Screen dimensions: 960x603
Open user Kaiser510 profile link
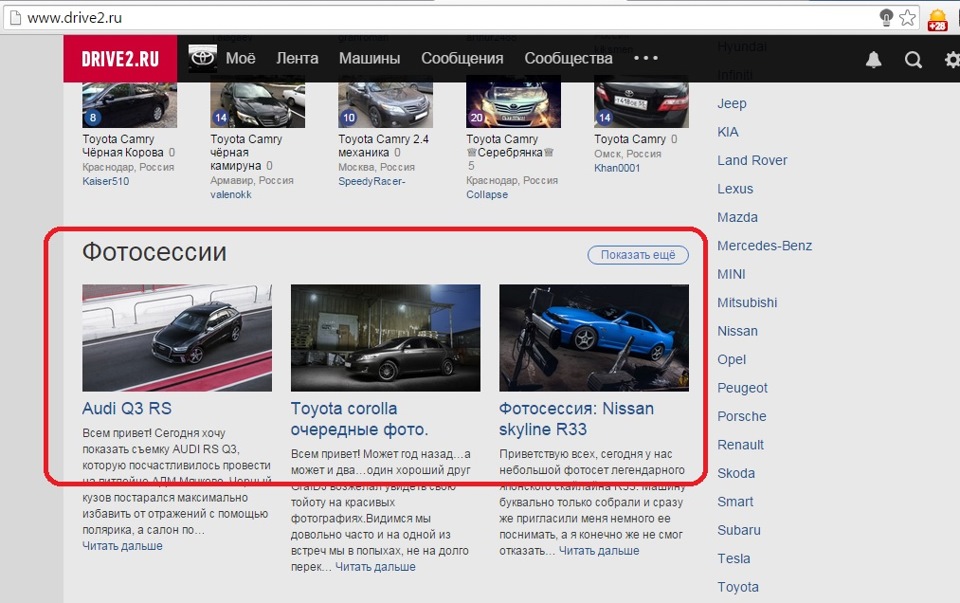pyautogui.click(x=106, y=181)
